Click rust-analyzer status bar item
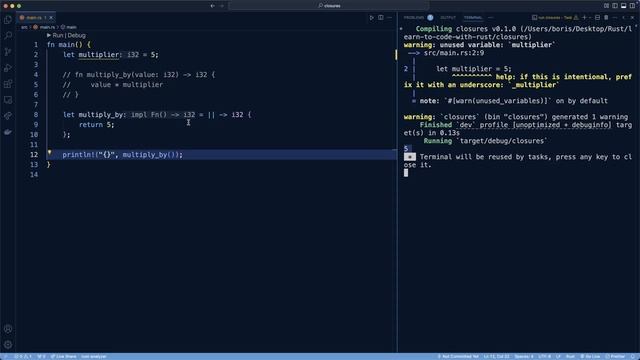The height and width of the screenshot is (360, 640). point(94,356)
